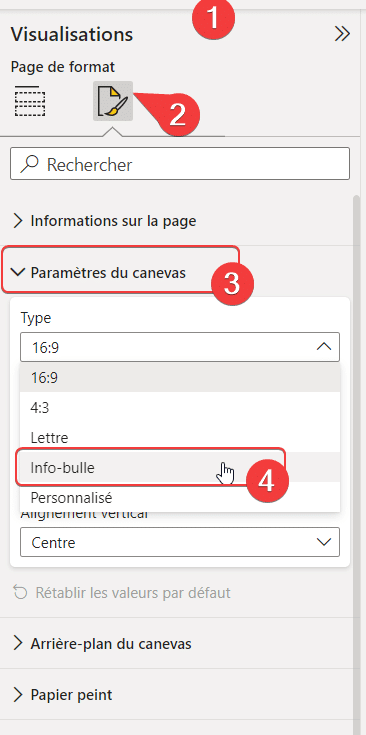The width and height of the screenshot is (366, 735).
Task: Open the build visual grid icon
Action: click(x=30, y=101)
